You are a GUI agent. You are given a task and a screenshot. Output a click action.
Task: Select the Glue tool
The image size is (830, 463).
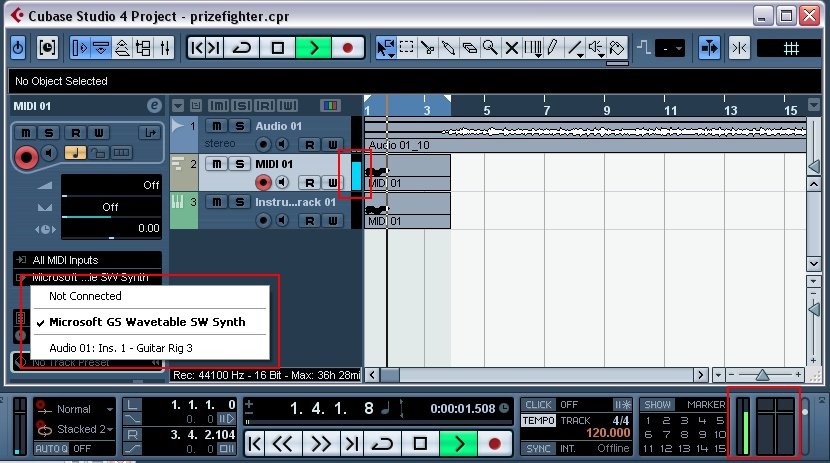coord(448,48)
